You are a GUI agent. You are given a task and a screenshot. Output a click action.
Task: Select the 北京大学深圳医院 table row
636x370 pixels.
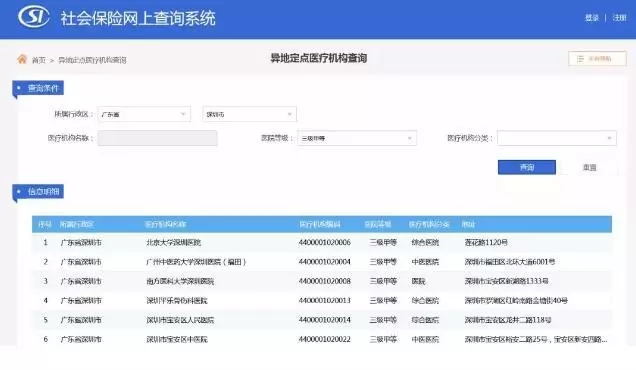322,243
